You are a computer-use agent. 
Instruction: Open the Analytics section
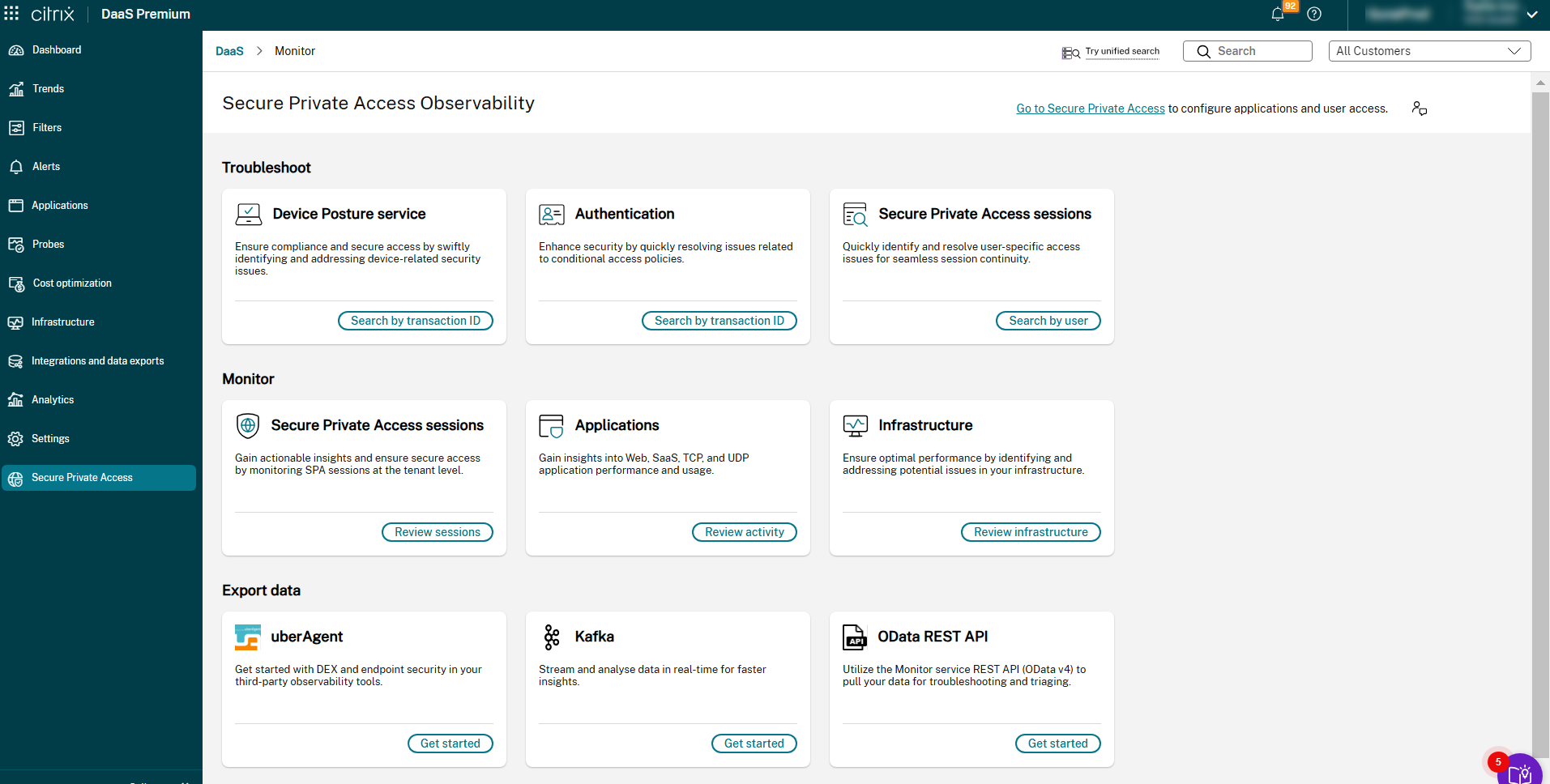(x=52, y=399)
